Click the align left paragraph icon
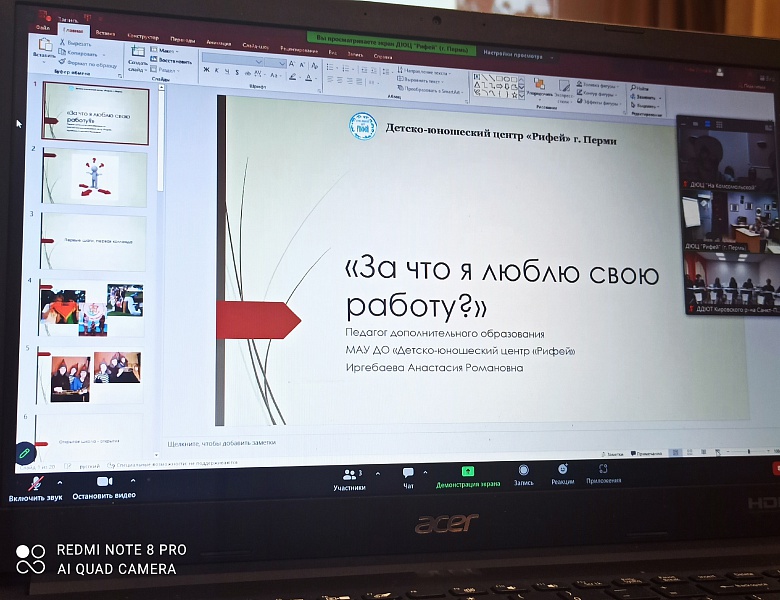The image size is (780, 600). (x=330, y=79)
